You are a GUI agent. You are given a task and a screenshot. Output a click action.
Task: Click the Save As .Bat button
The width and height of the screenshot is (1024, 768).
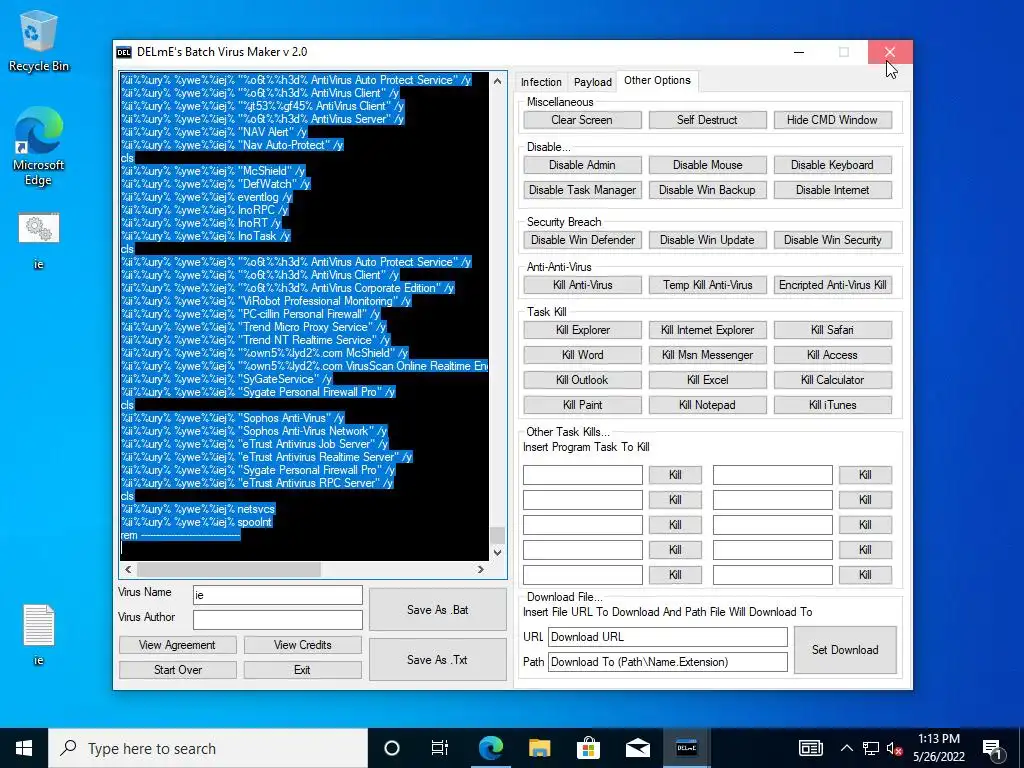click(438, 610)
